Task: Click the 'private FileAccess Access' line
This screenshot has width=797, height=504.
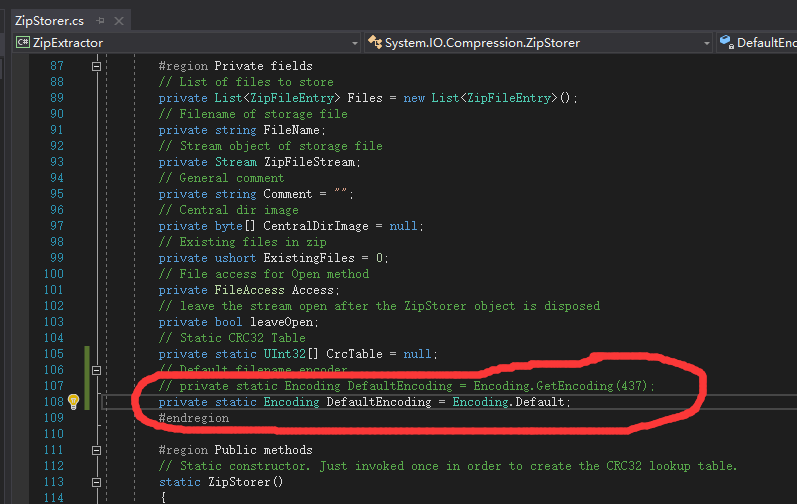Action: pyautogui.click(x=249, y=290)
